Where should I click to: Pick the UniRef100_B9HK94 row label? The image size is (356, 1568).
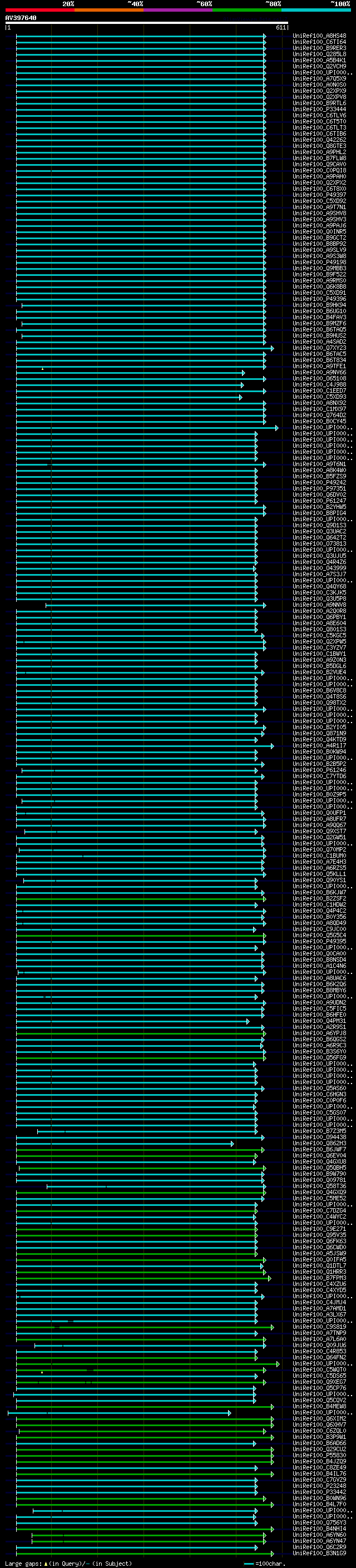(x=319, y=305)
